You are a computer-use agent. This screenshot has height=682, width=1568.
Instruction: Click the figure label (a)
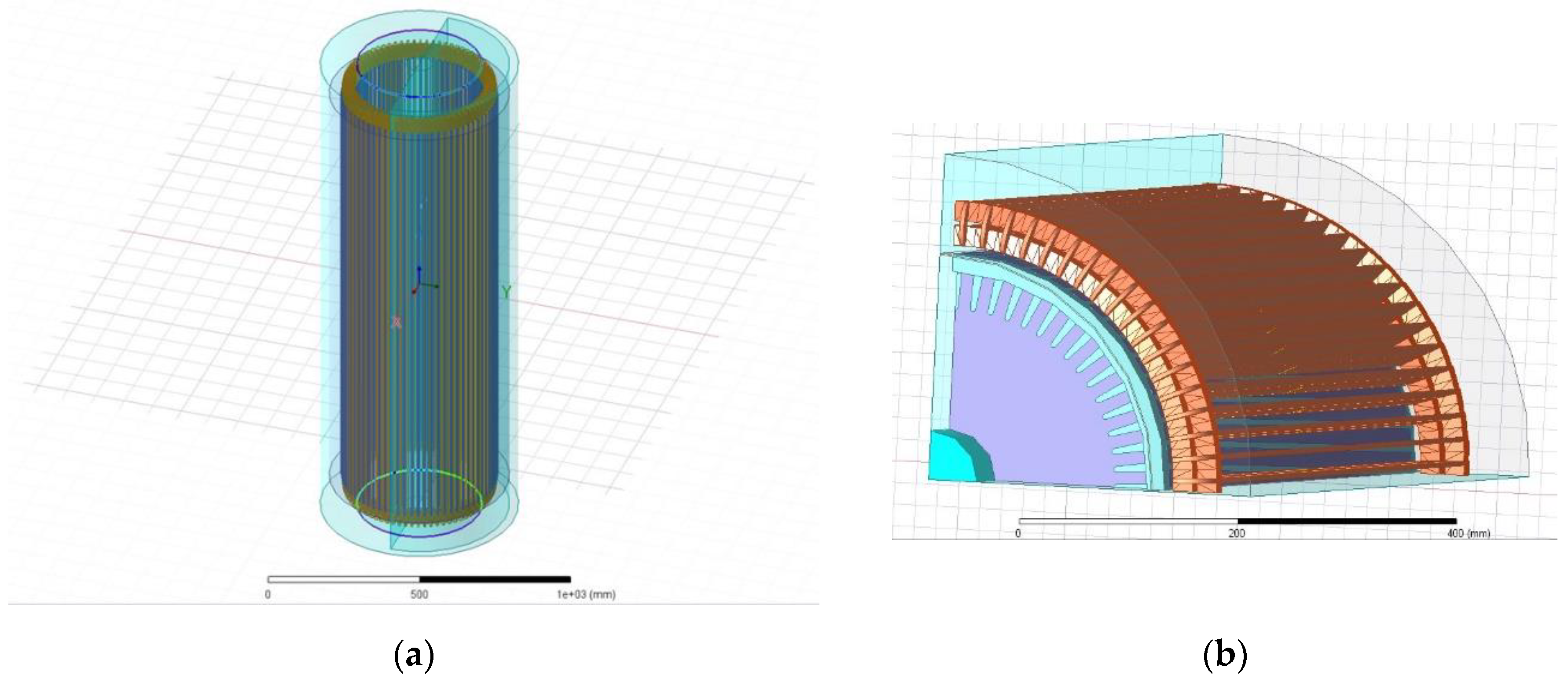(x=414, y=656)
